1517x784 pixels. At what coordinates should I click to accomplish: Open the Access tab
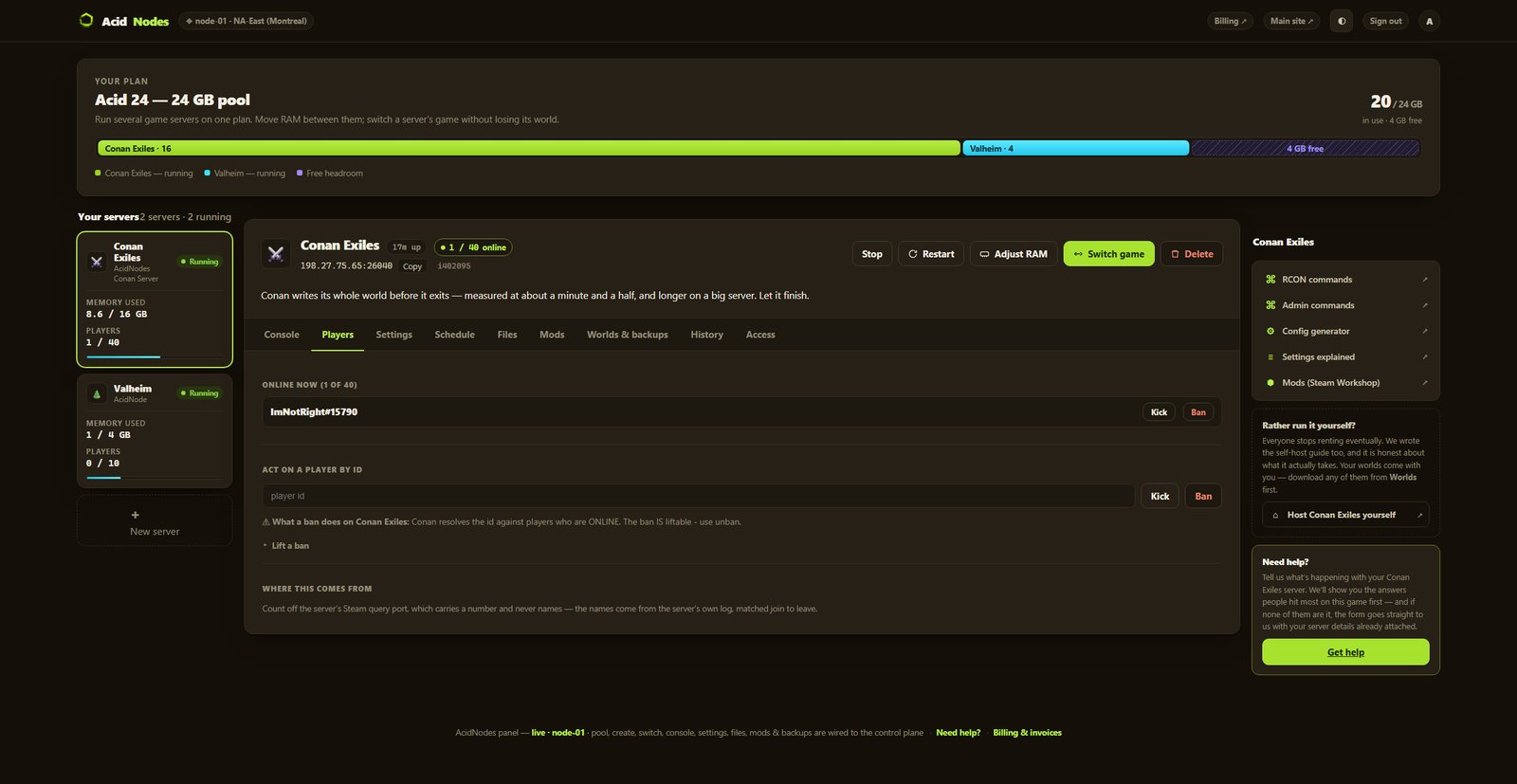tap(760, 335)
